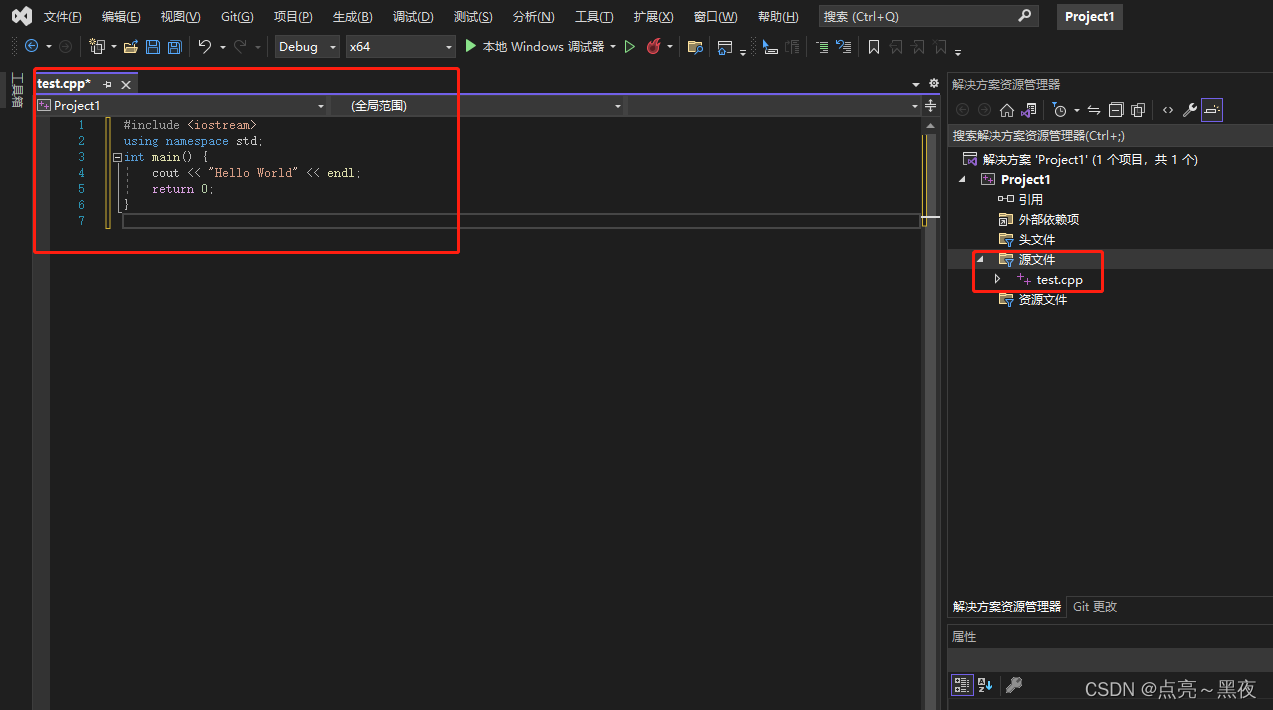
Task: Open the 编辑(E) menu
Action: 121,17
